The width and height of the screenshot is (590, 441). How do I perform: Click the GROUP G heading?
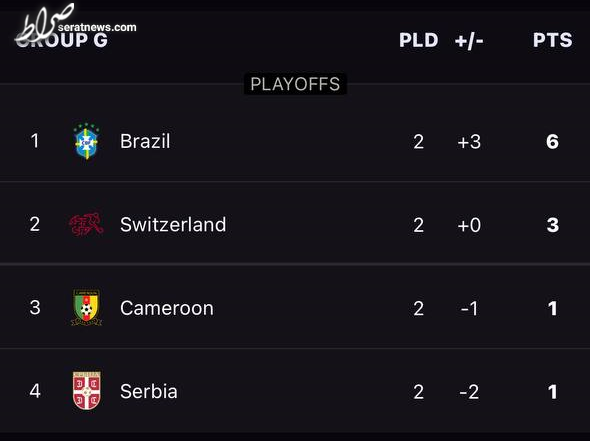62,40
